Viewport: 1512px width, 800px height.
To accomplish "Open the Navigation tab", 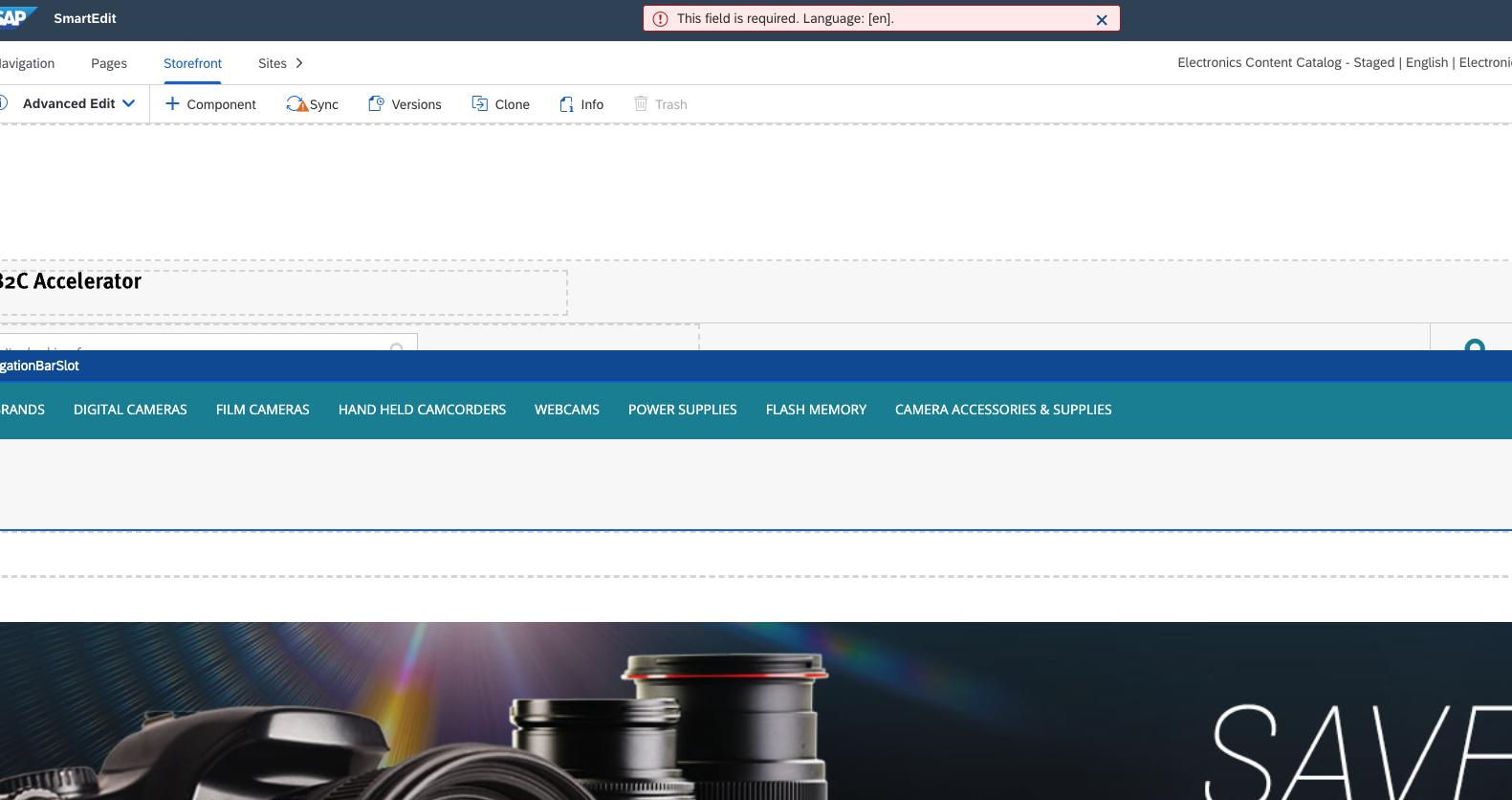I will [x=28, y=63].
